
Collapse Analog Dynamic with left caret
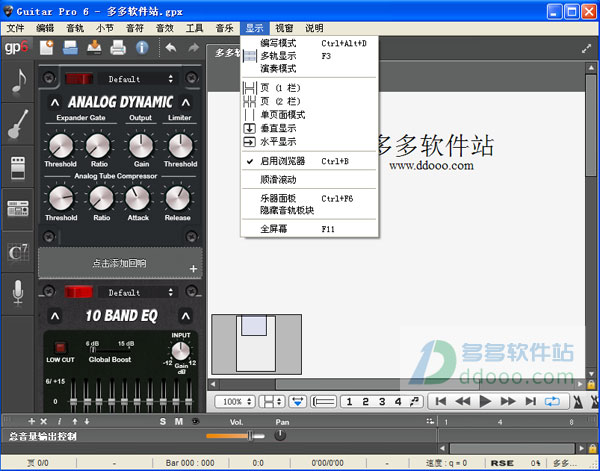[55, 103]
